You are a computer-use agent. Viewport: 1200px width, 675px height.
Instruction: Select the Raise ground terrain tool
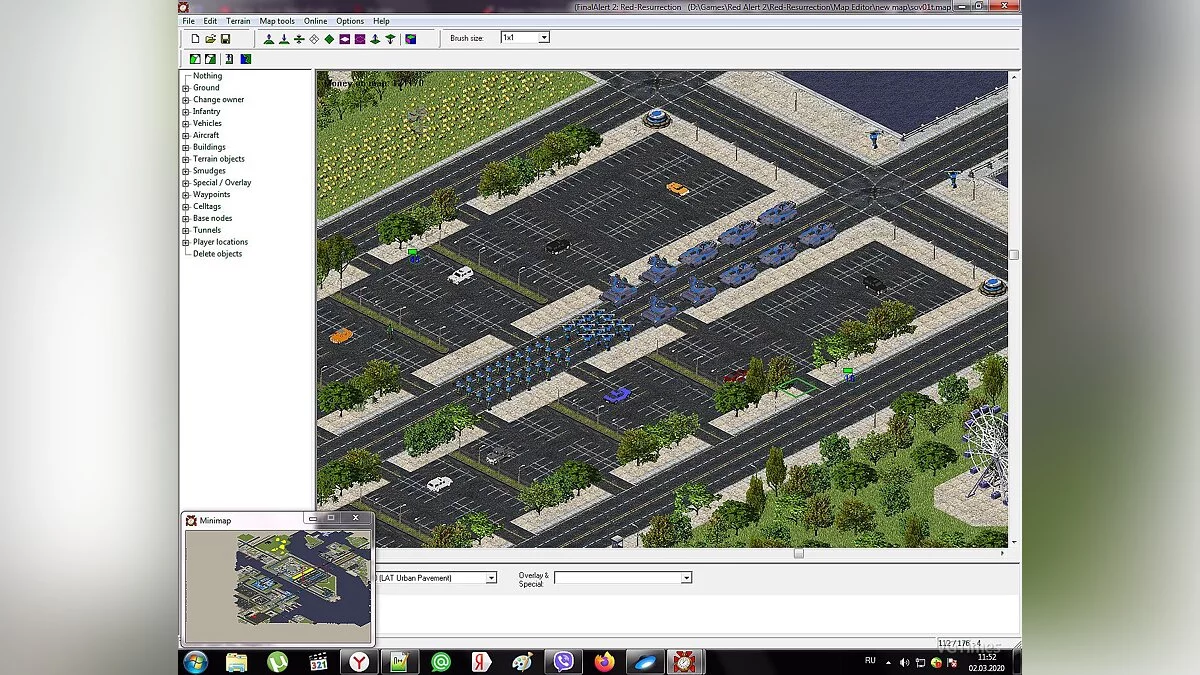pos(269,39)
